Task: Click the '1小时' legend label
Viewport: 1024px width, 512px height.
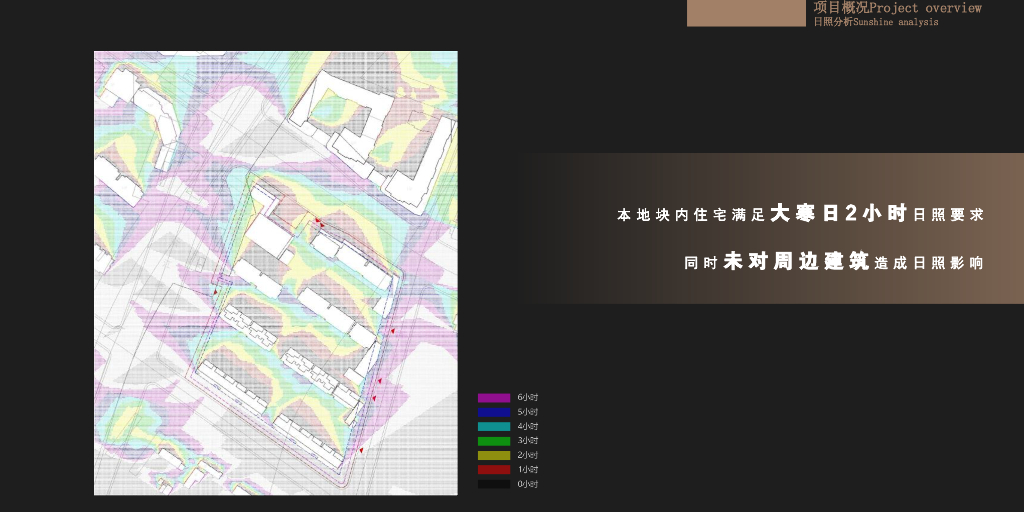Action: (x=528, y=470)
